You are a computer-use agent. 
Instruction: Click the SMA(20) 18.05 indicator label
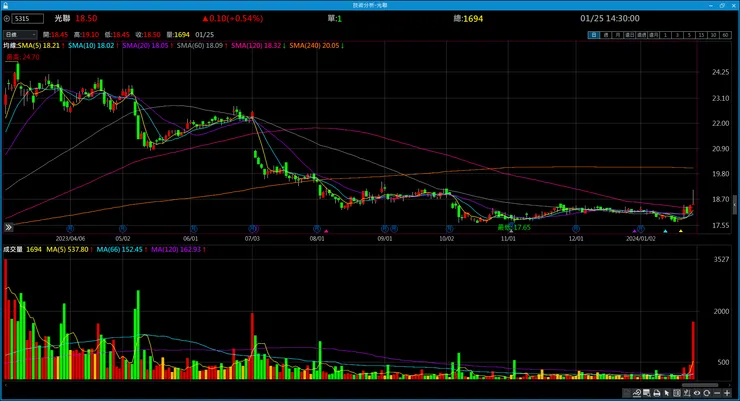pos(145,46)
